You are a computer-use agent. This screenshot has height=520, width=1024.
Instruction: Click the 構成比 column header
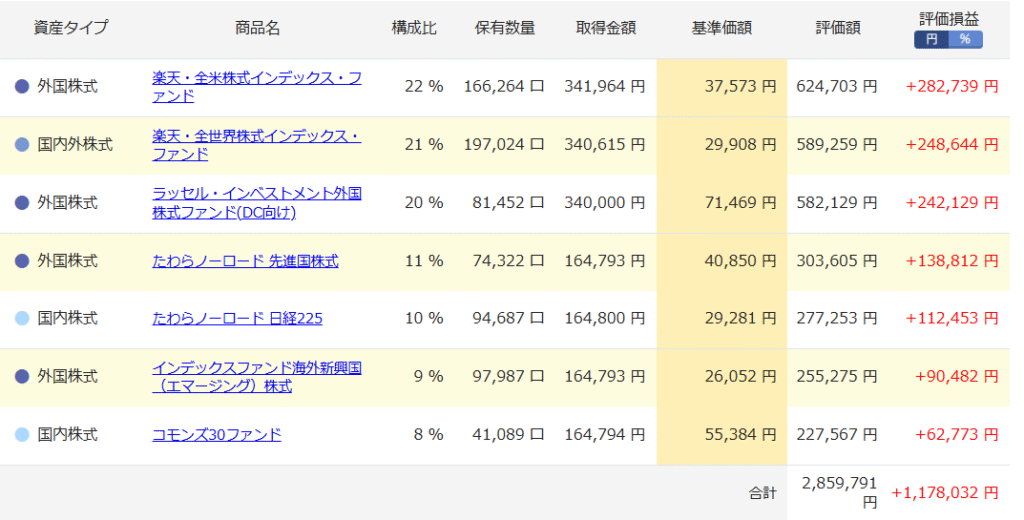pyautogui.click(x=413, y=28)
